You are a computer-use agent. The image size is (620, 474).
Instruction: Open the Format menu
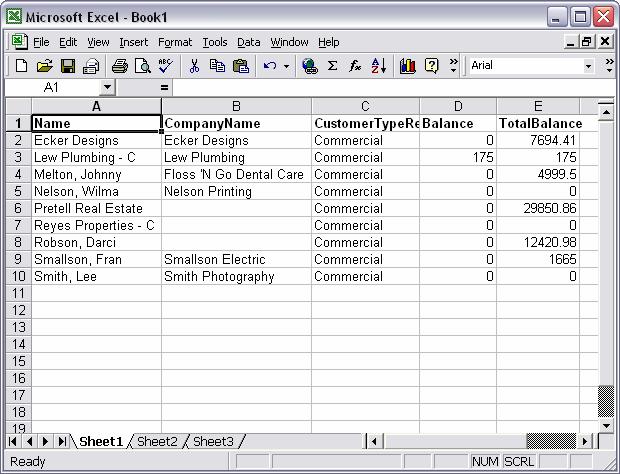(175, 42)
